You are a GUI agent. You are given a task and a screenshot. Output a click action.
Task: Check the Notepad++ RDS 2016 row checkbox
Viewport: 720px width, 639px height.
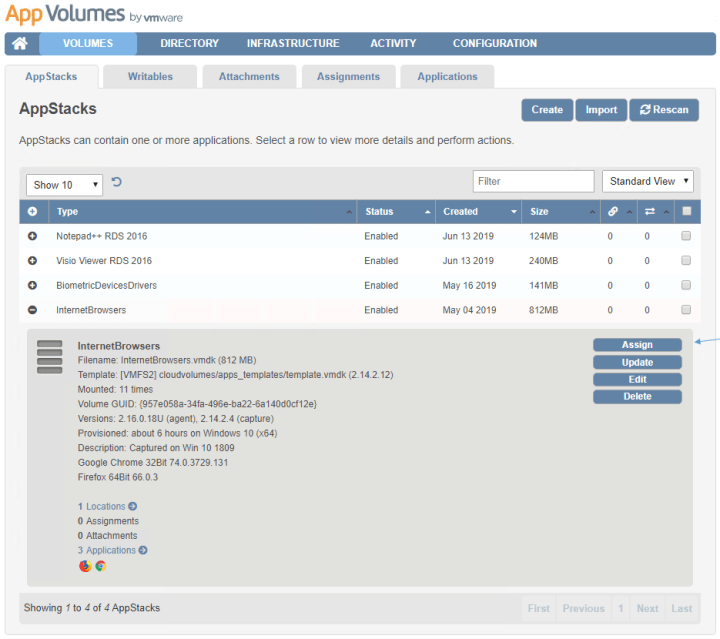tap(686, 236)
